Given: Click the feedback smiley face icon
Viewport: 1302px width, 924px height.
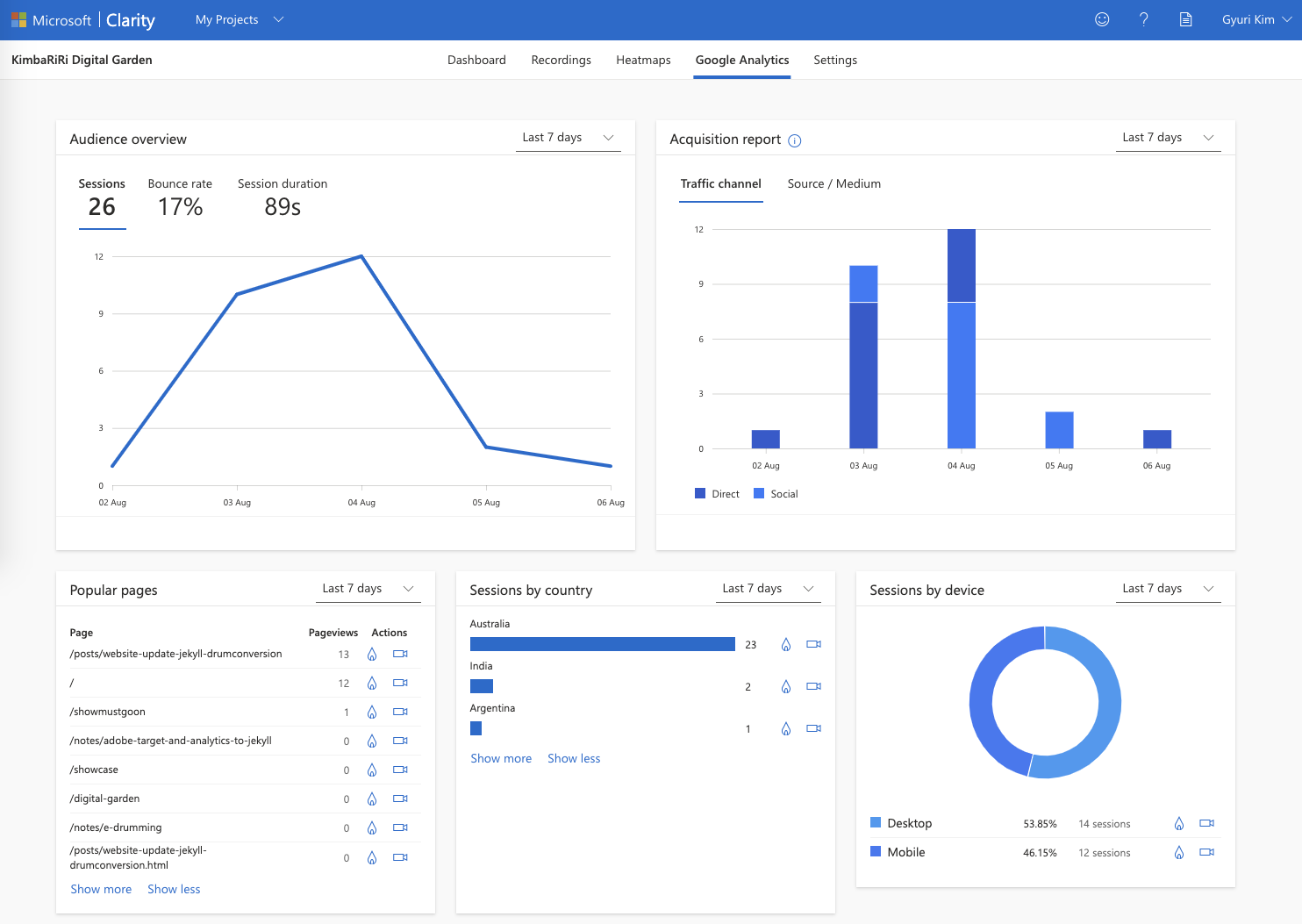Looking at the screenshot, I should (1102, 19).
